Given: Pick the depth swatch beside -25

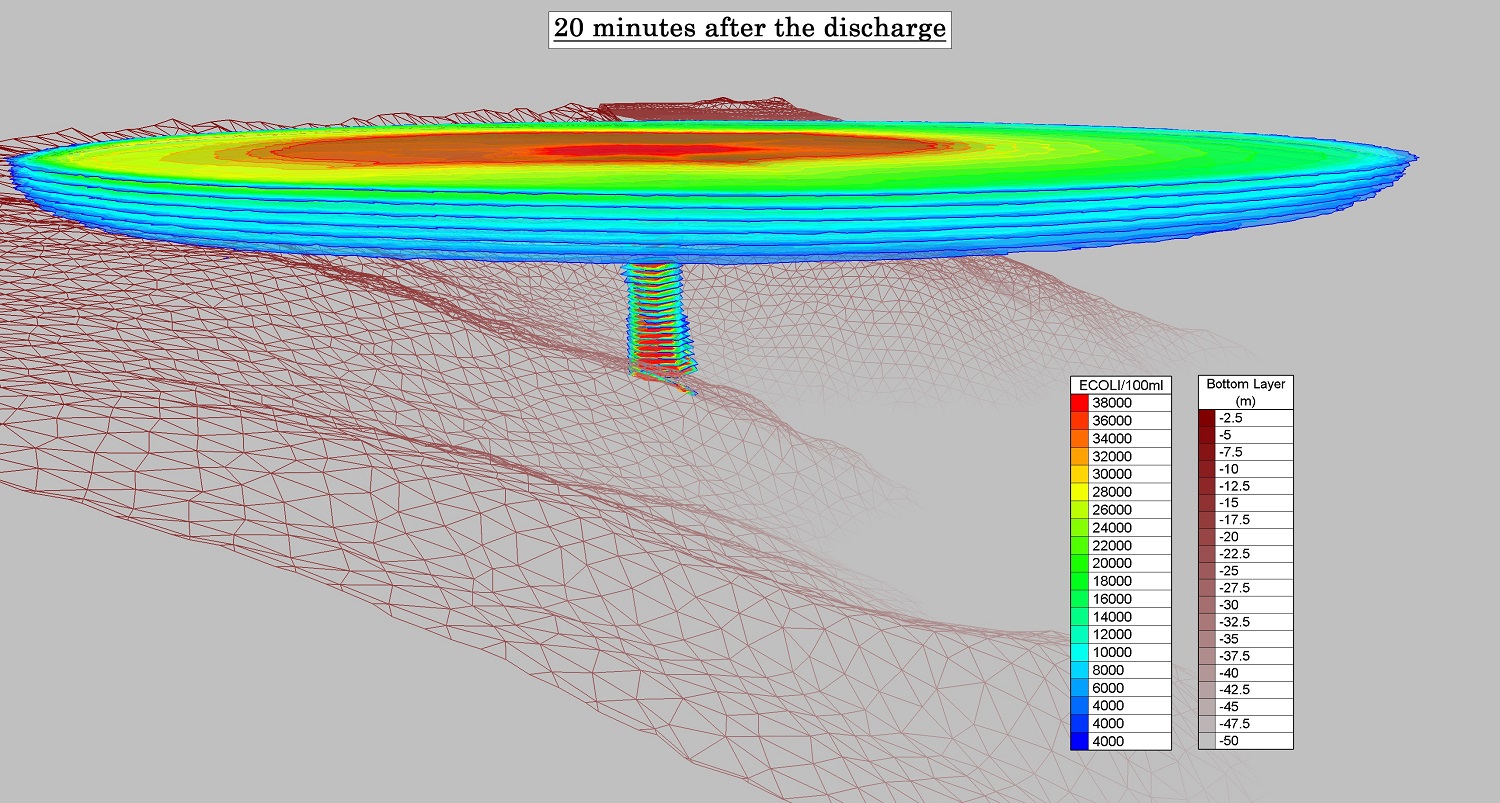Looking at the screenshot, I should pos(1207,571).
